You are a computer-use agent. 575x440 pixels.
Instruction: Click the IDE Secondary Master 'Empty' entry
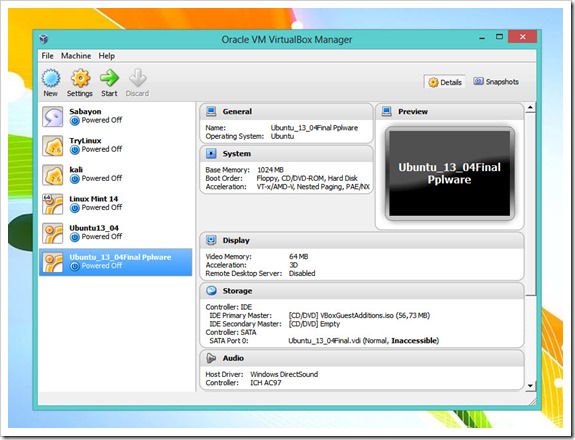click(x=314, y=324)
